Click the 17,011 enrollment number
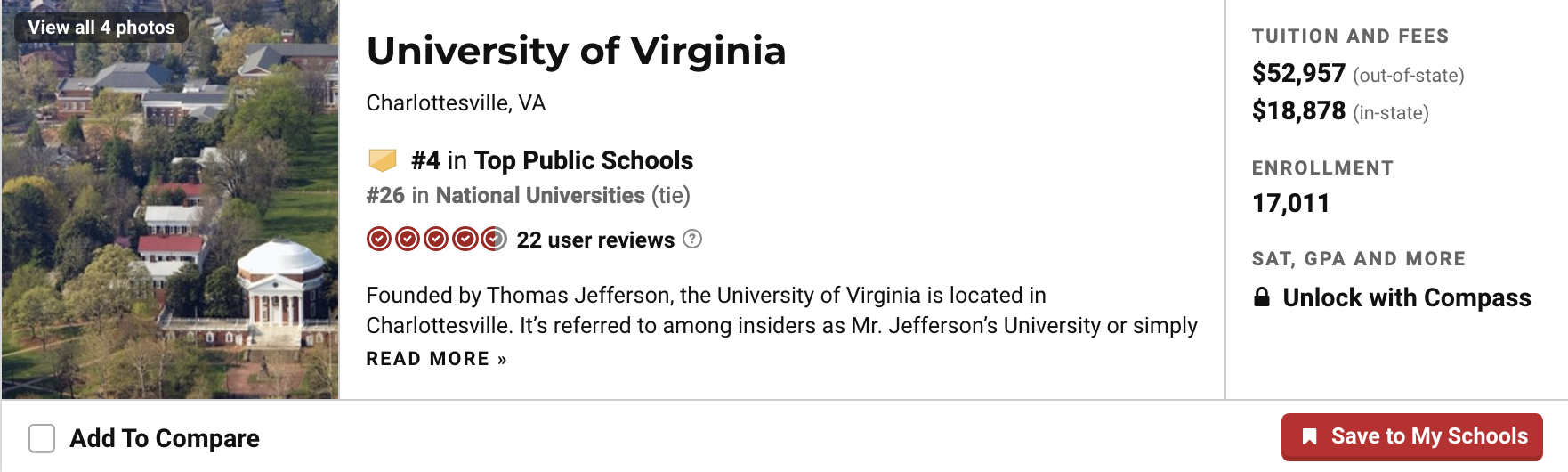Viewport: 1568px width, 472px height. [1290, 204]
